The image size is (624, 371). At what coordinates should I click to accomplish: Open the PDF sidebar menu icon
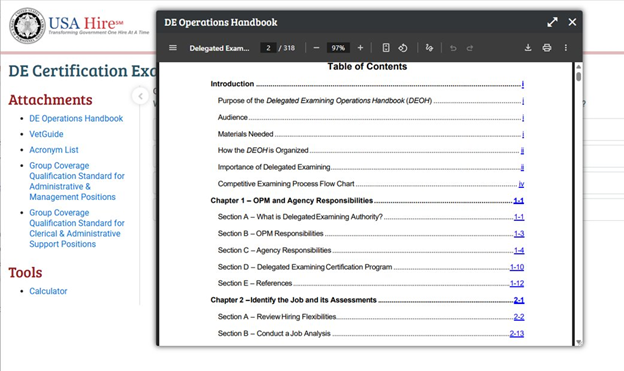pyautogui.click(x=173, y=48)
